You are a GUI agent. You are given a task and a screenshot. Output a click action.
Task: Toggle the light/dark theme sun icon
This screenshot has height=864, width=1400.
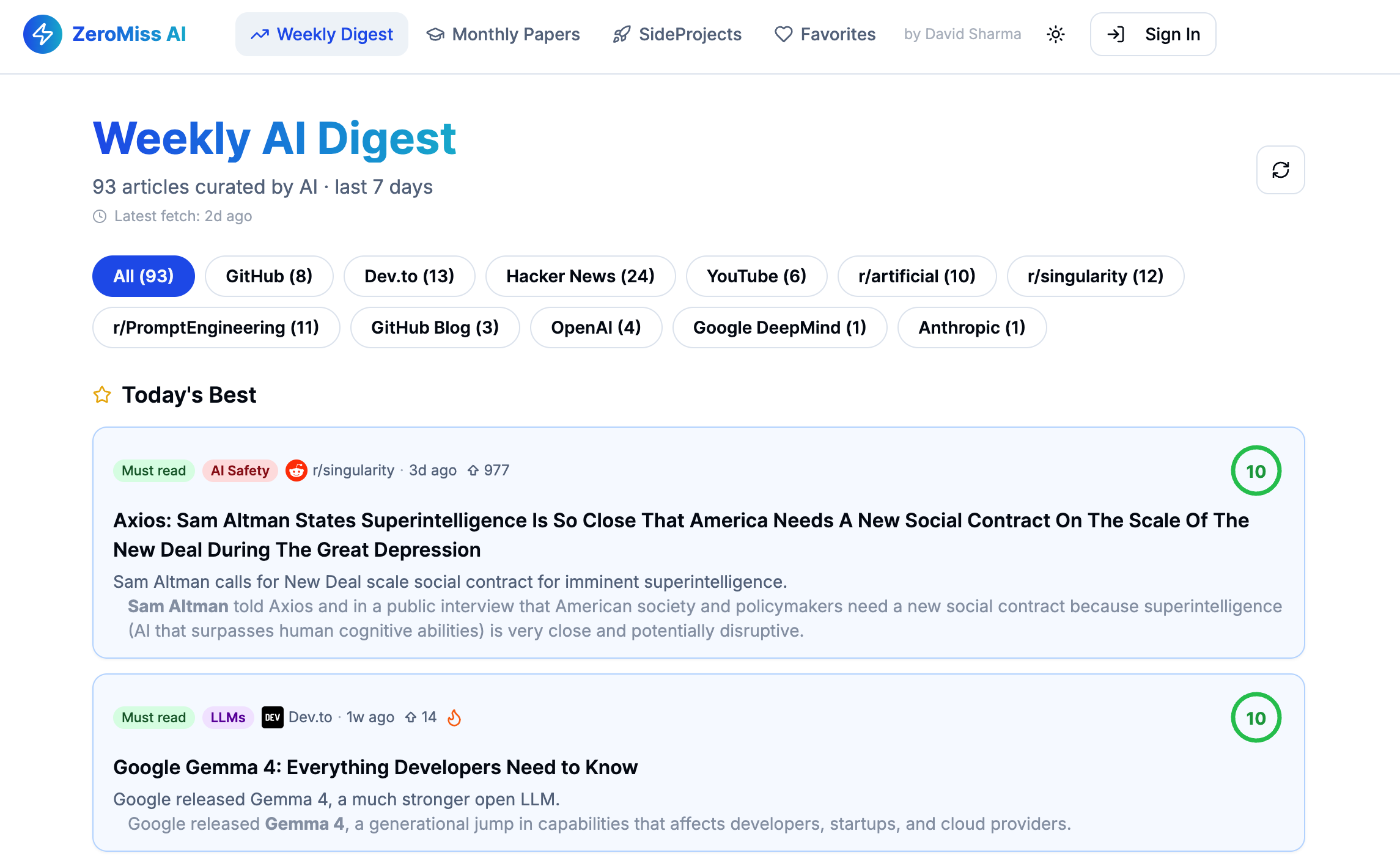1055,34
